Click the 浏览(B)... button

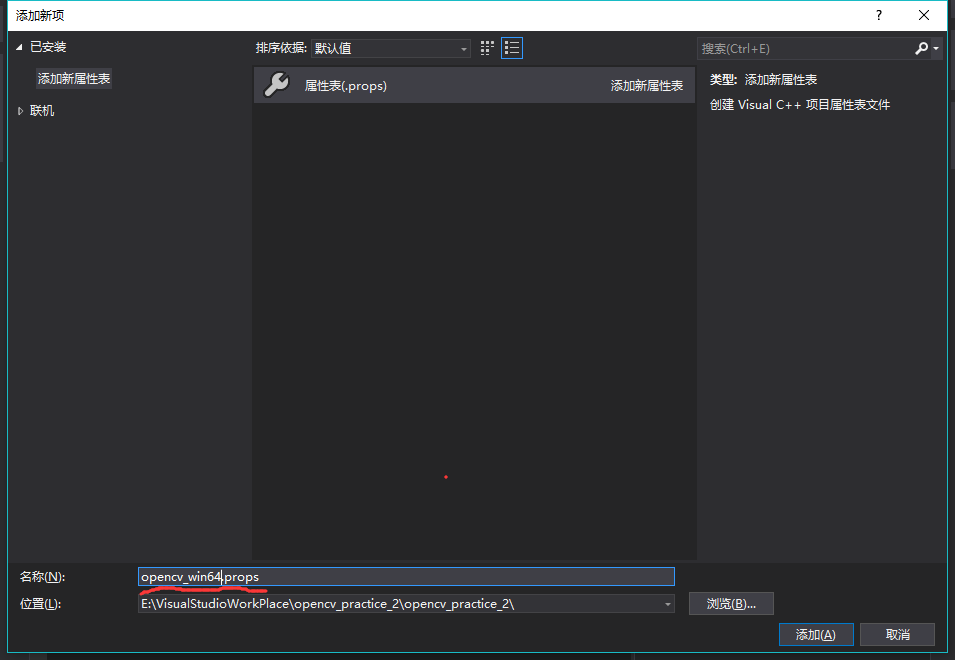[731, 603]
